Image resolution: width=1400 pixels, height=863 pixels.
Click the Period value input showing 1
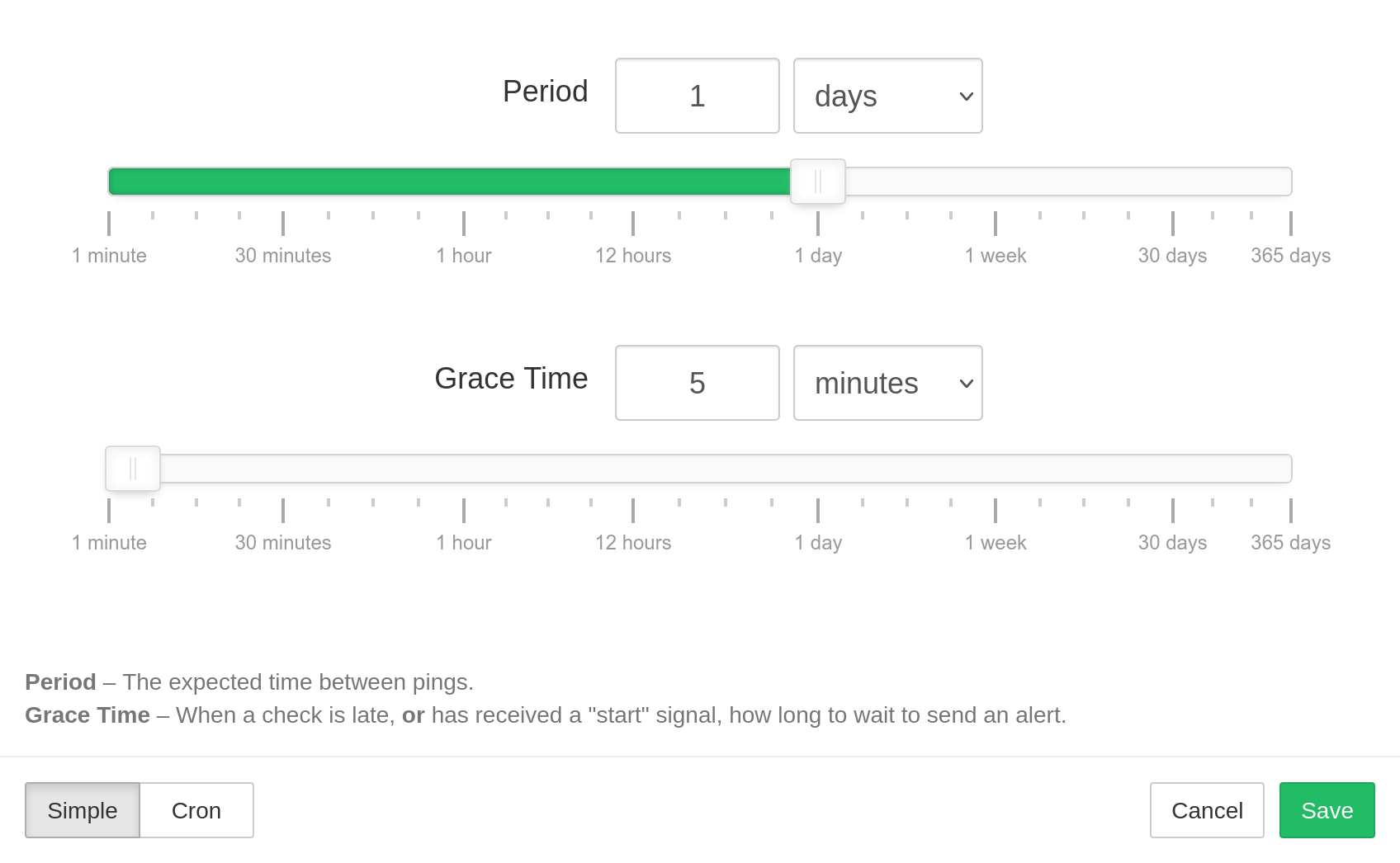(697, 96)
